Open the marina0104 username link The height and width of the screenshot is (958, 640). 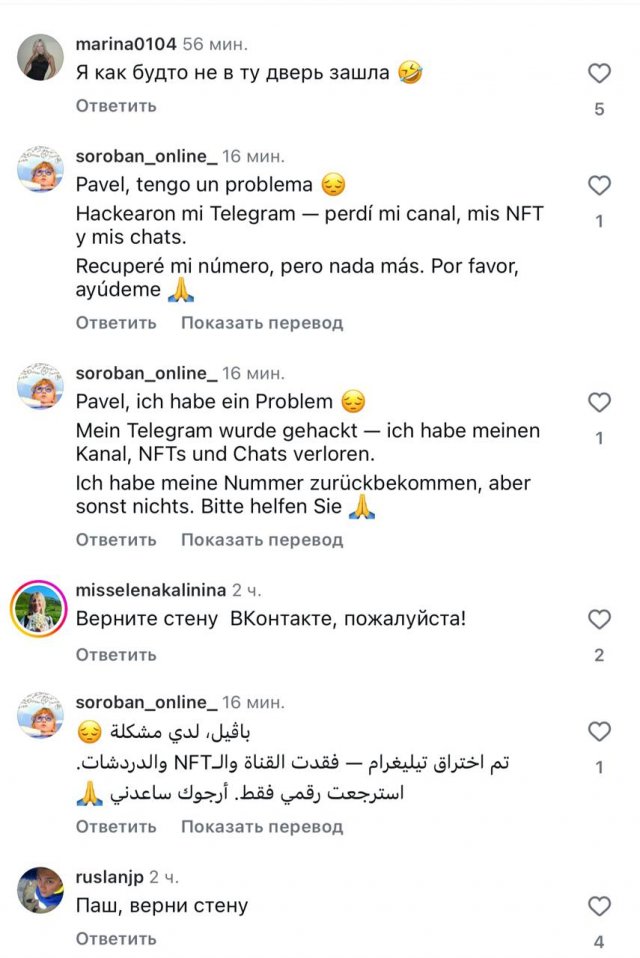126,44
